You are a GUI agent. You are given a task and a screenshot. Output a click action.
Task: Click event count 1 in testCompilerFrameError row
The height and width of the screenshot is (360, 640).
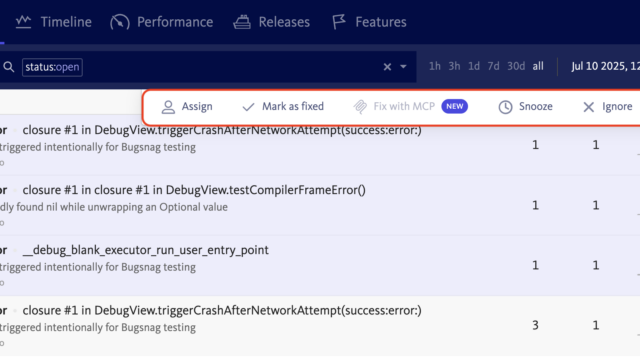click(x=535, y=205)
